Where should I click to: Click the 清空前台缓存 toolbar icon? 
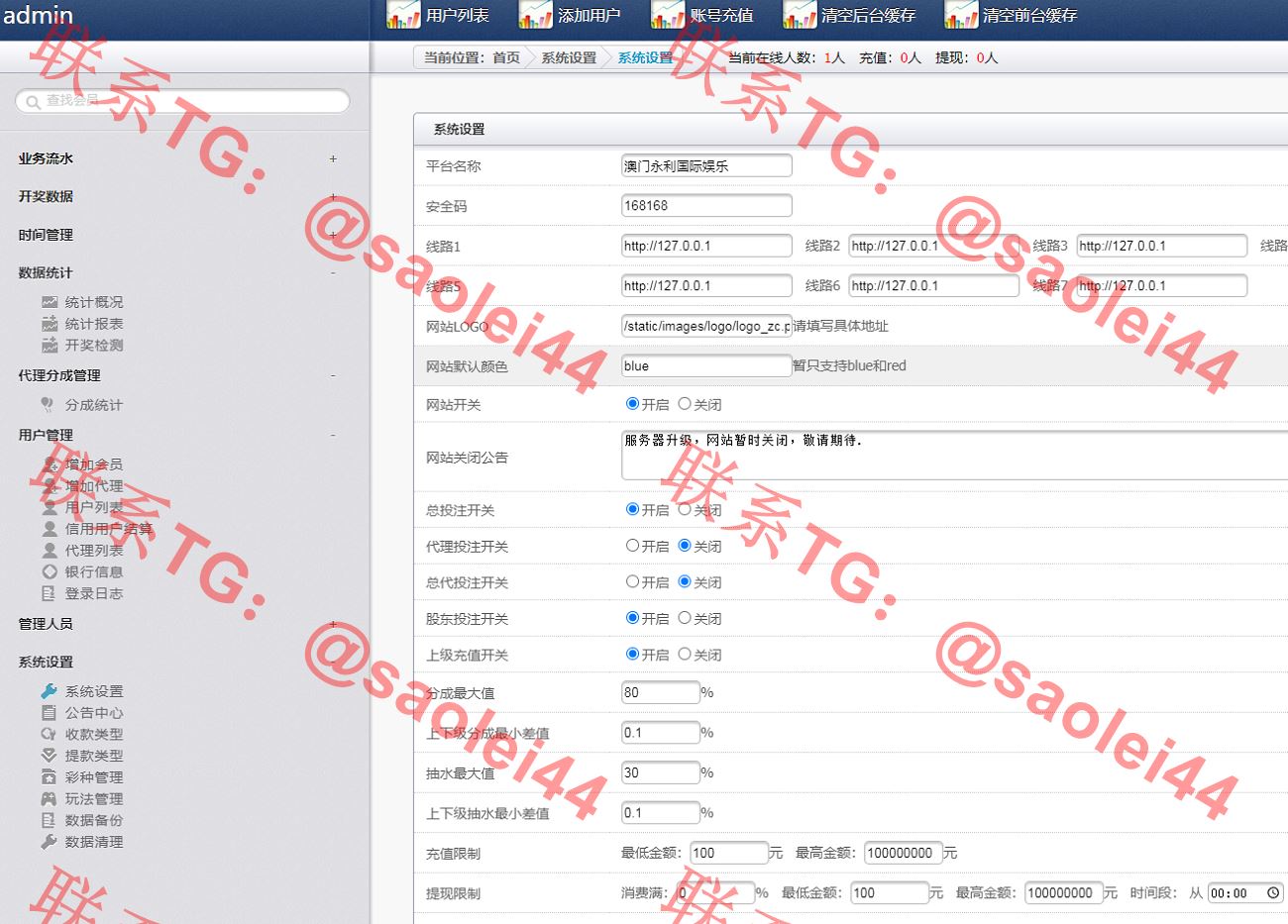coord(960,15)
